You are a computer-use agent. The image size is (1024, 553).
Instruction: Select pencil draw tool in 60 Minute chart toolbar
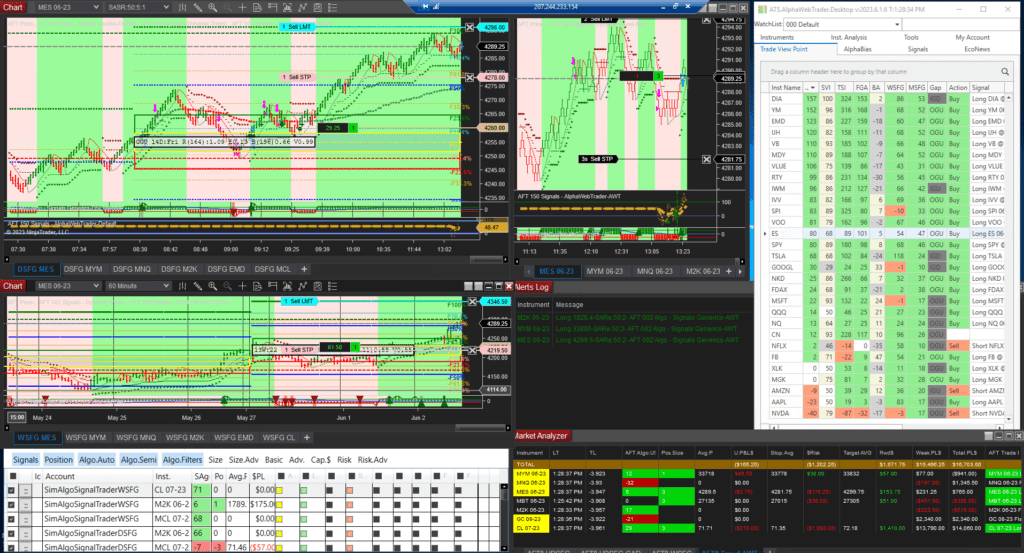click(197, 286)
